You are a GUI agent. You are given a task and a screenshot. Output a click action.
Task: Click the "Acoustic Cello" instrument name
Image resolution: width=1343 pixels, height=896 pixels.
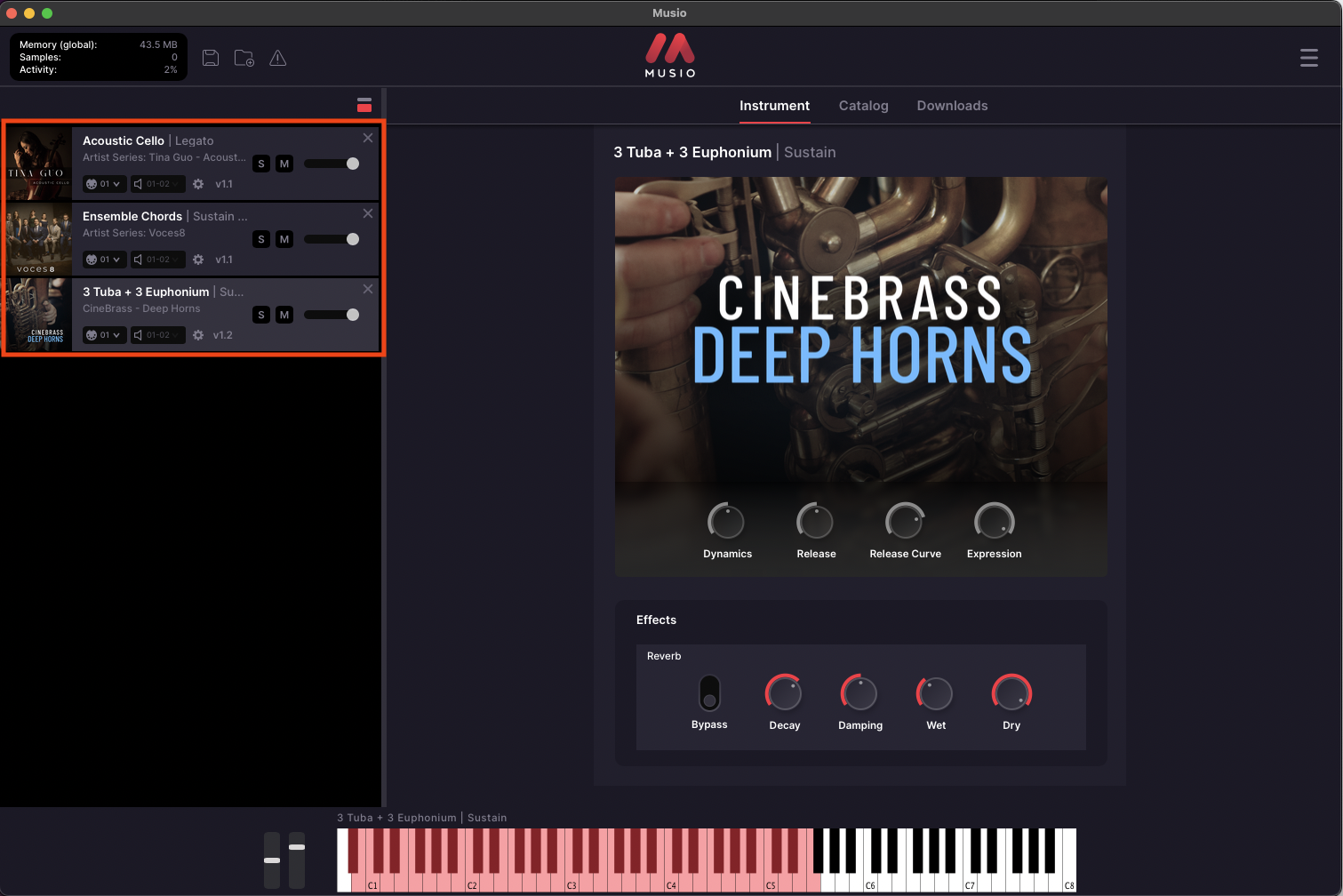(124, 140)
